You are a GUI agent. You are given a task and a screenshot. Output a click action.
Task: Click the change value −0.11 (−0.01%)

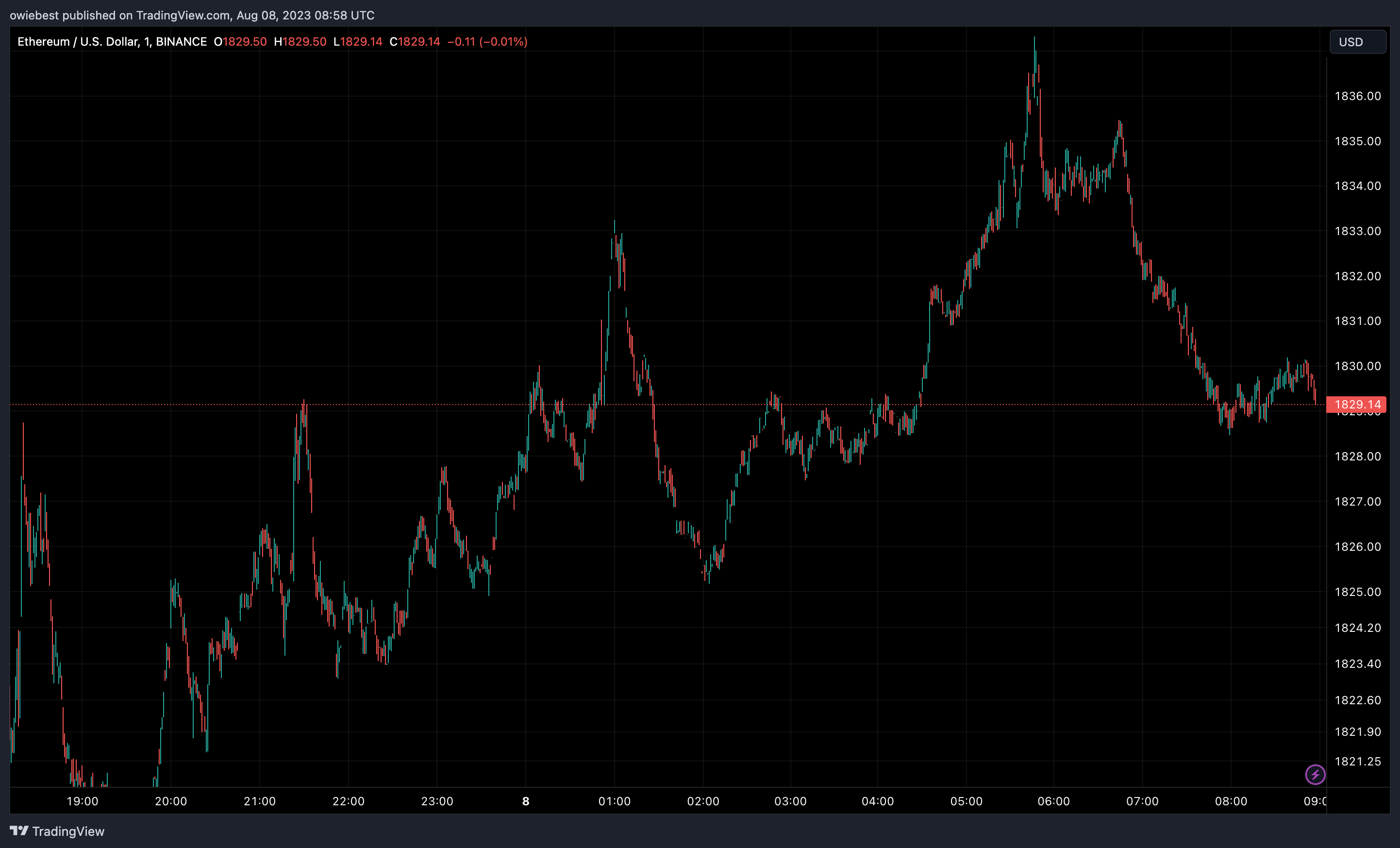click(x=487, y=41)
